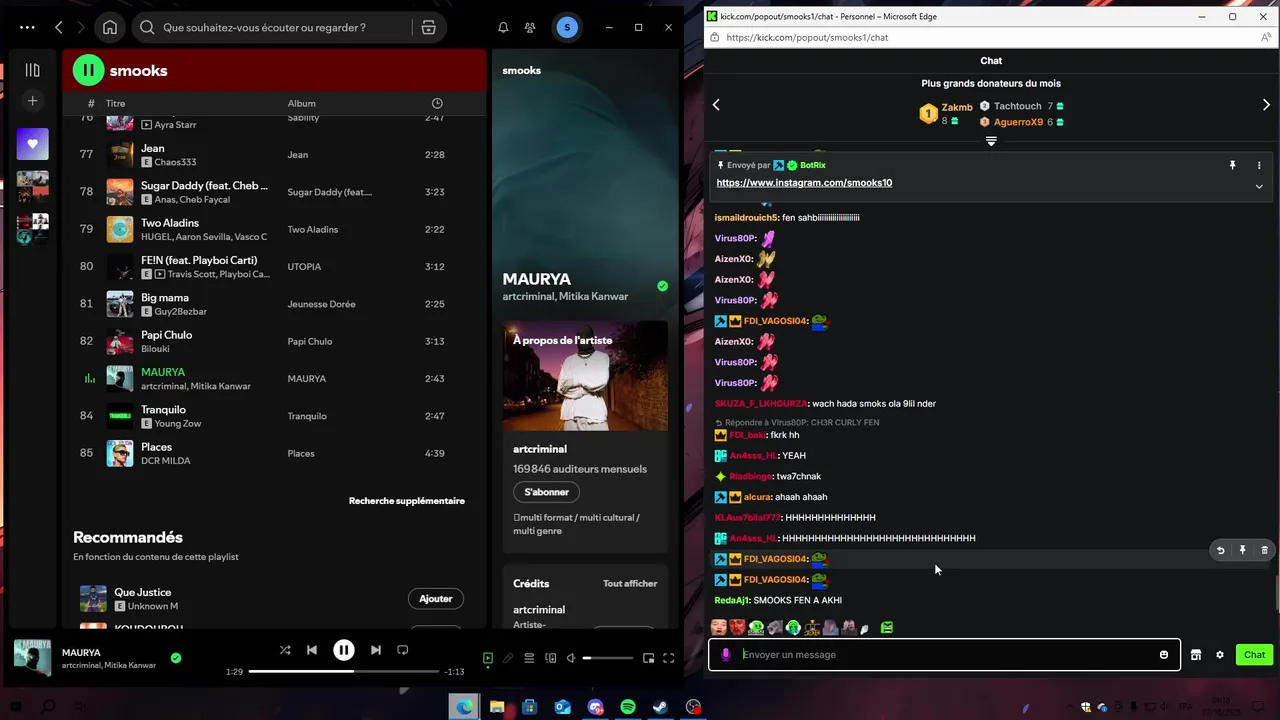Collapse the top donors panel handle

(991, 142)
